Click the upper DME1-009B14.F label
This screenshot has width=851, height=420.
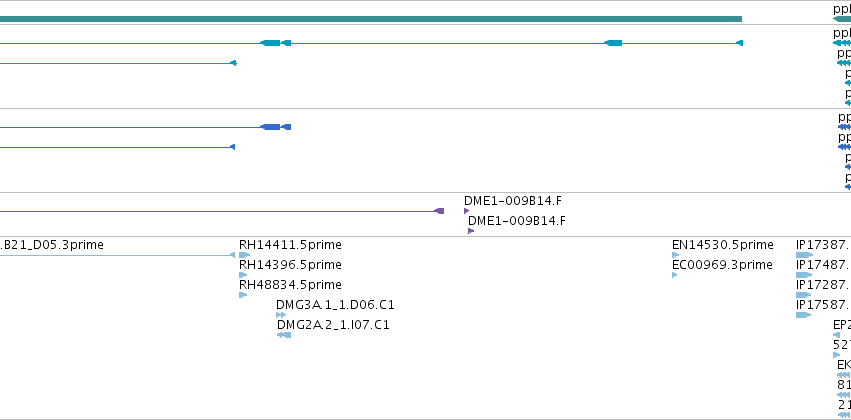(512, 201)
